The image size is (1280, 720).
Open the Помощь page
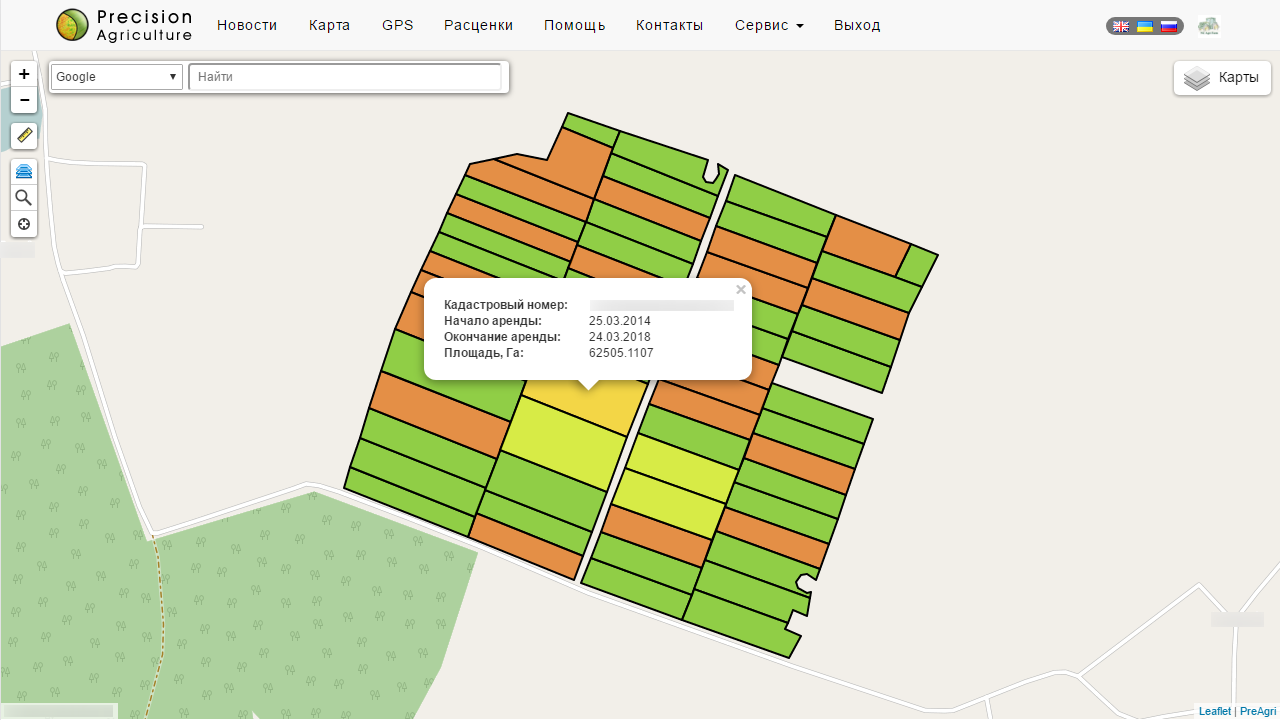coord(575,25)
